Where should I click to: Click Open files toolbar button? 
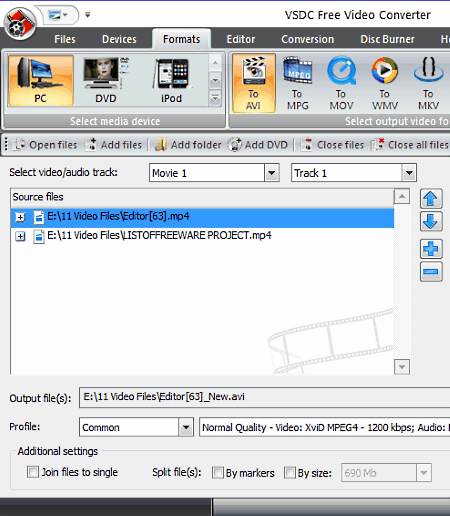[45, 145]
